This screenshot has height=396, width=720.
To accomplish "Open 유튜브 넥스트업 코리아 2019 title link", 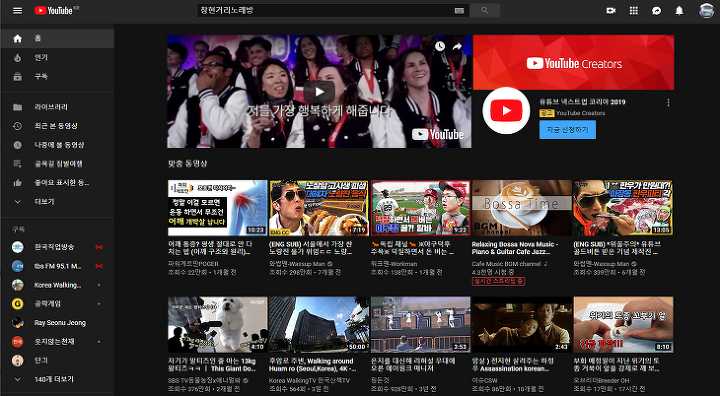I will [x=582, y=102].
